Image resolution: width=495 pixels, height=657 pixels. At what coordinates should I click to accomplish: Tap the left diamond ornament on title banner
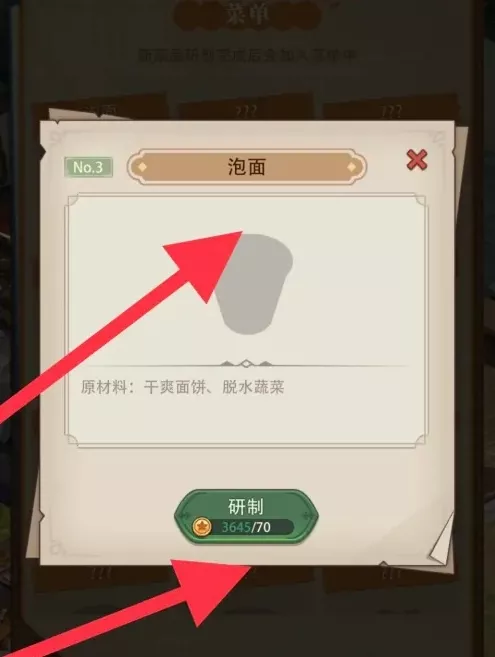[143, 167]
